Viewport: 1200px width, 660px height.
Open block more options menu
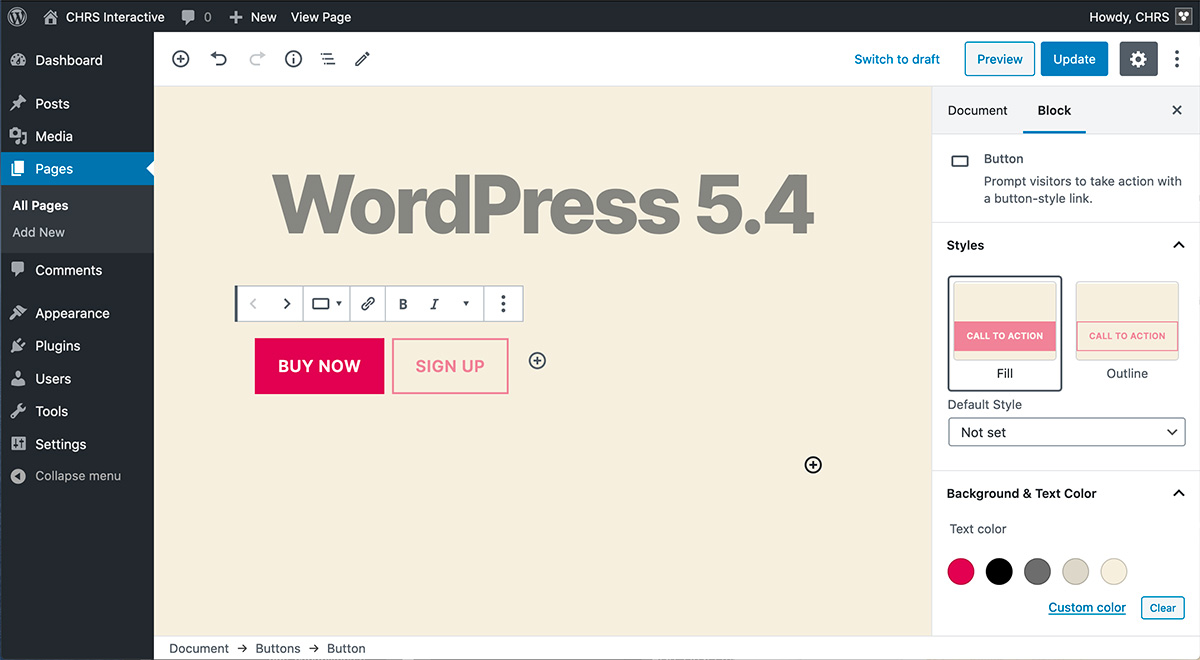503,304
